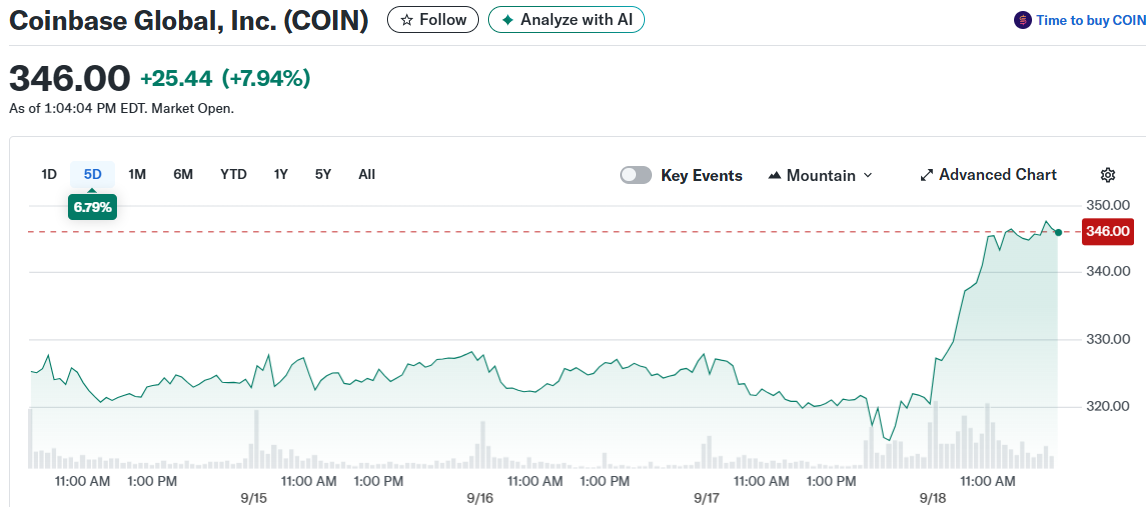Open the Advanced Chart view

pyautogui.click(x=988, y=175)
